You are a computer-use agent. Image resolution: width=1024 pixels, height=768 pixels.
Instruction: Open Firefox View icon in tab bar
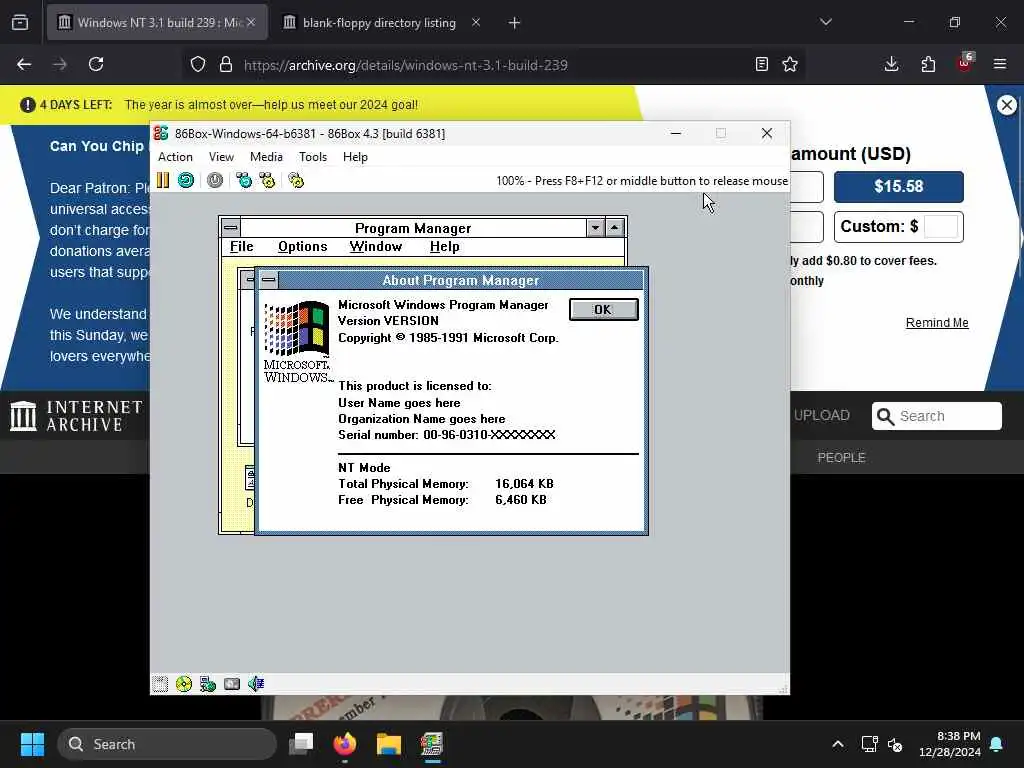(x=20, y=23)
